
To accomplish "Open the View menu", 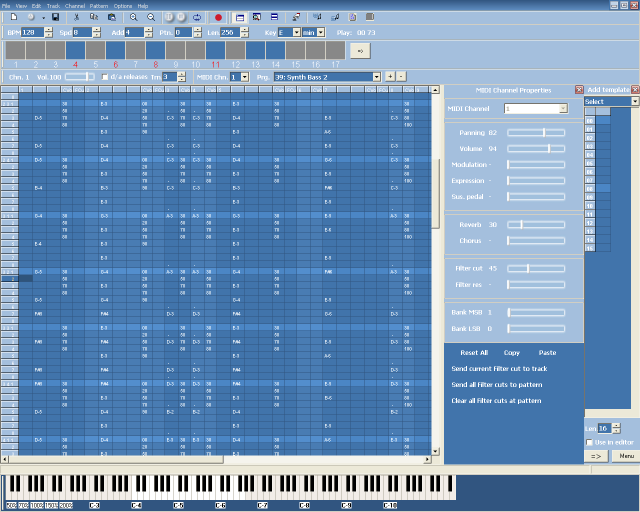I will [21, 6].
